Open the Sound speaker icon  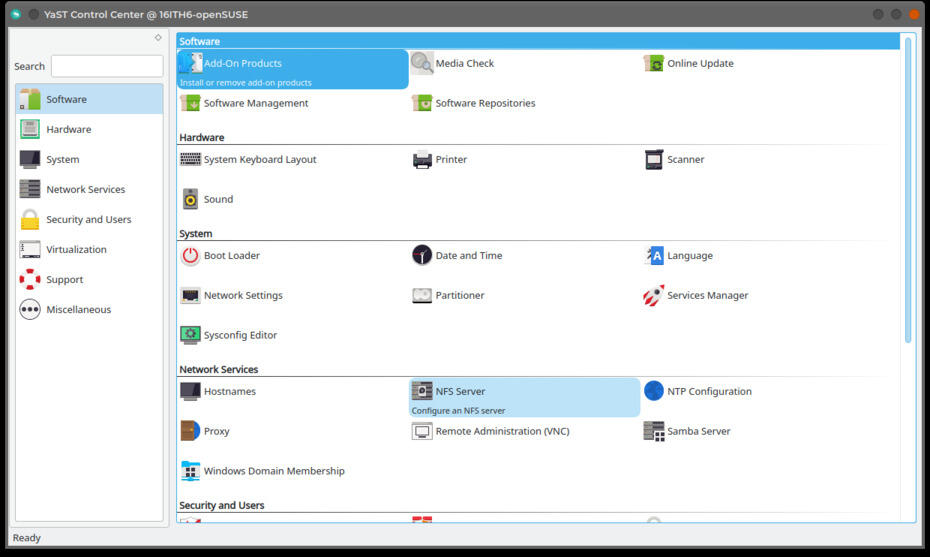[x=190, y=199]
